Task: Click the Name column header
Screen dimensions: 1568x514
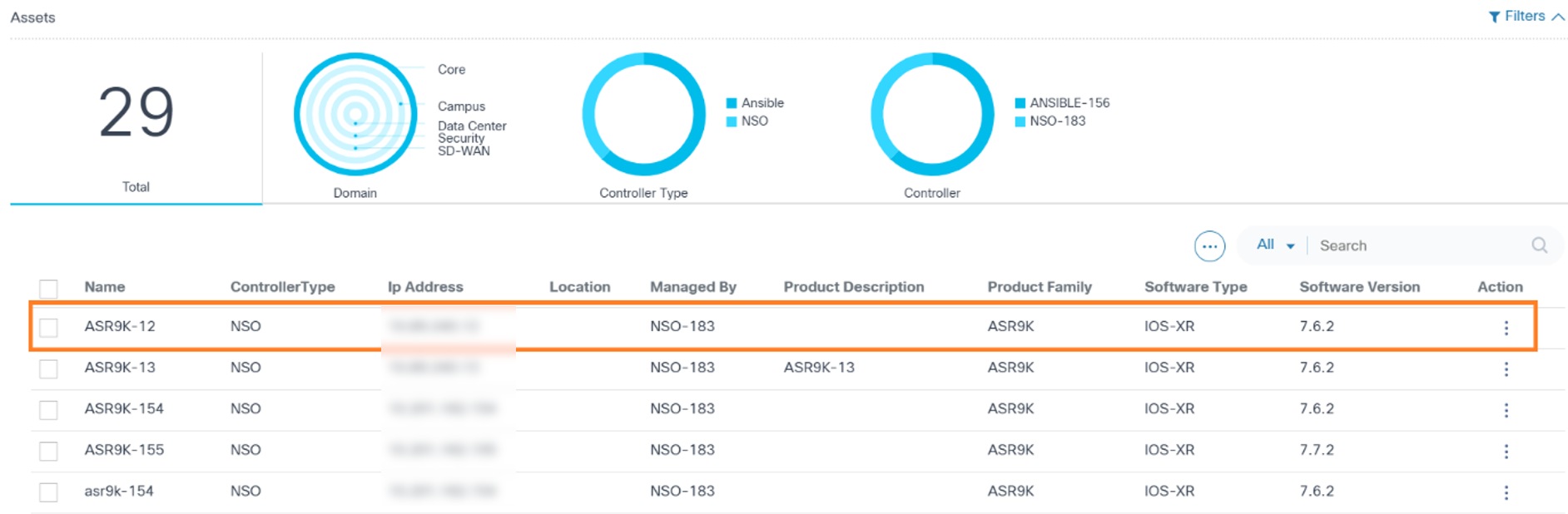Action: (105, 287)
